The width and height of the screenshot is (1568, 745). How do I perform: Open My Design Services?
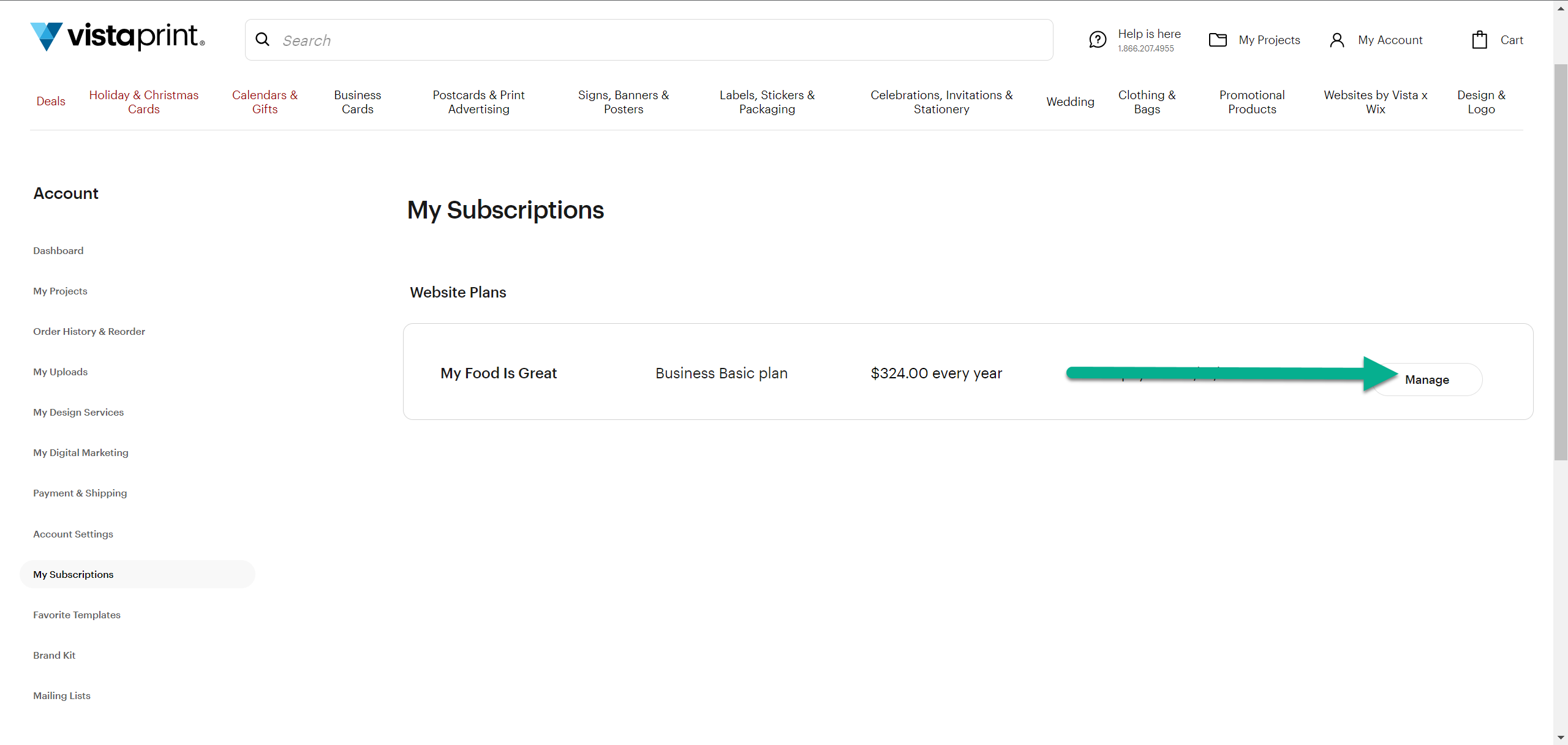78,412
